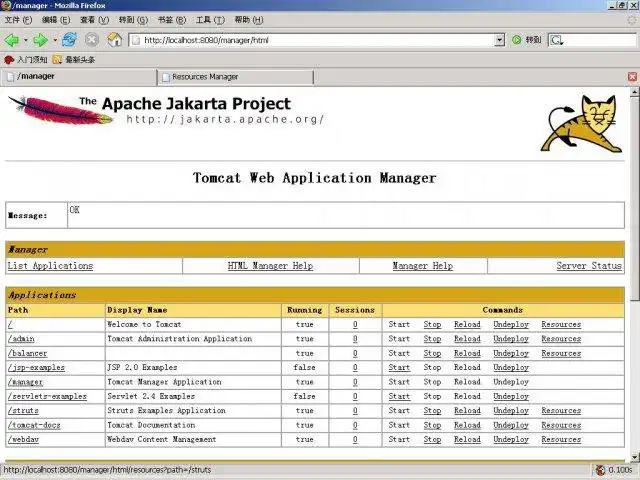The height and width of the screenshot is (480, 640).
Task: Click the green Forward arrow button
Action: (x=40, y=40)
